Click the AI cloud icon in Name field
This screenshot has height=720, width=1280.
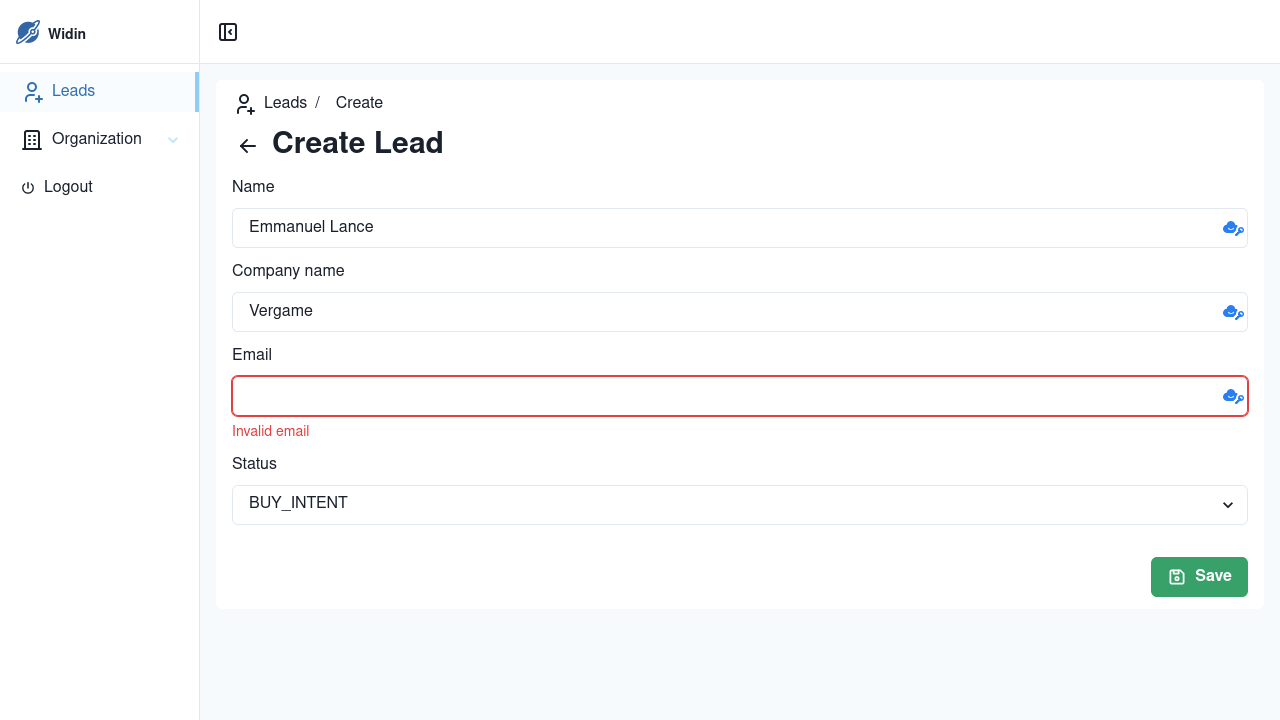point(1232,227)
